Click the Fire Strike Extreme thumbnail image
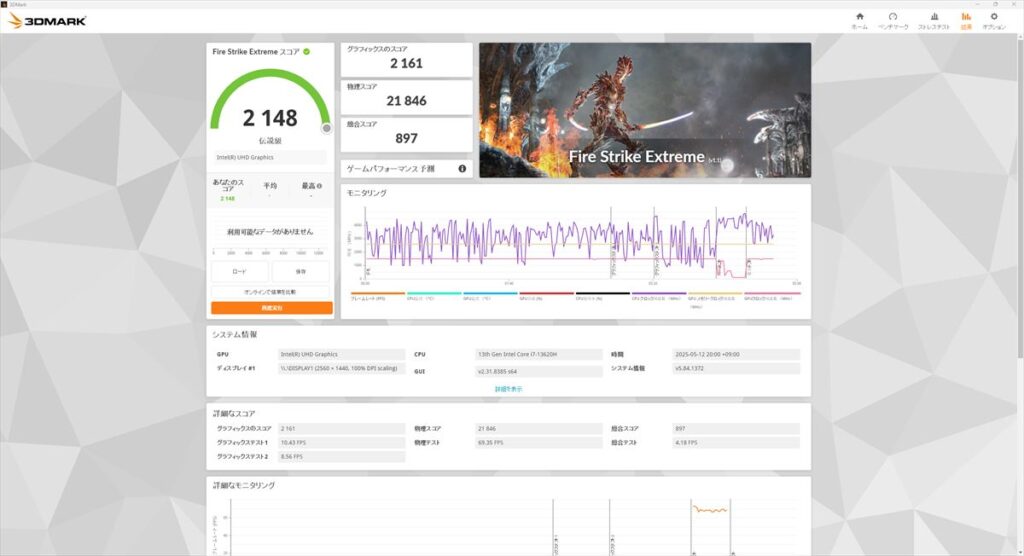This screenshot has height=556, width=1024. [x=645, y=110]
